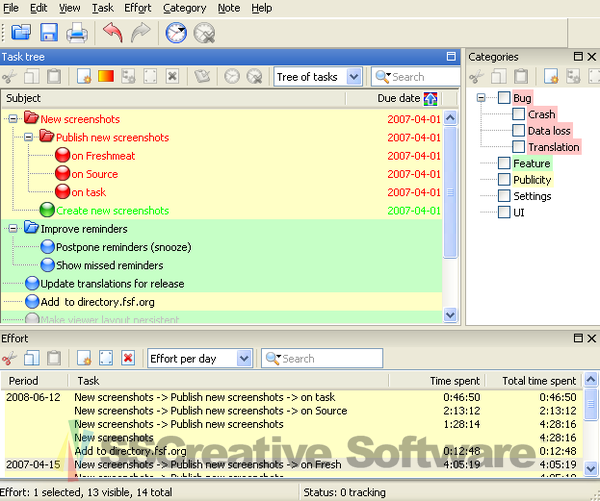Open the Effort per day dropdown
The image size is (600, 501).
tap(244, 359)
